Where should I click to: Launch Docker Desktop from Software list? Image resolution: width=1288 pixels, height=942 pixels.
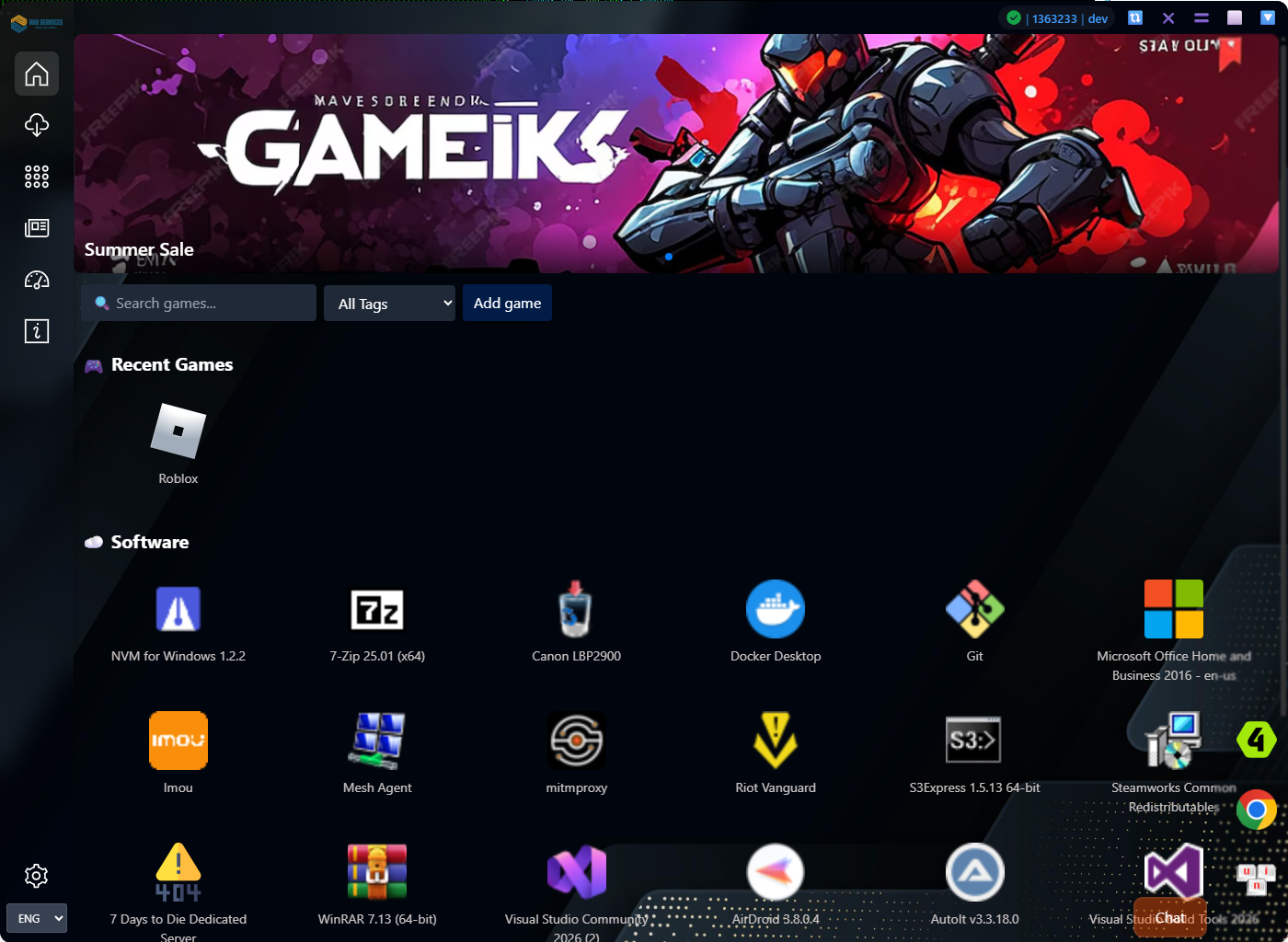click(x=775, y=610)
